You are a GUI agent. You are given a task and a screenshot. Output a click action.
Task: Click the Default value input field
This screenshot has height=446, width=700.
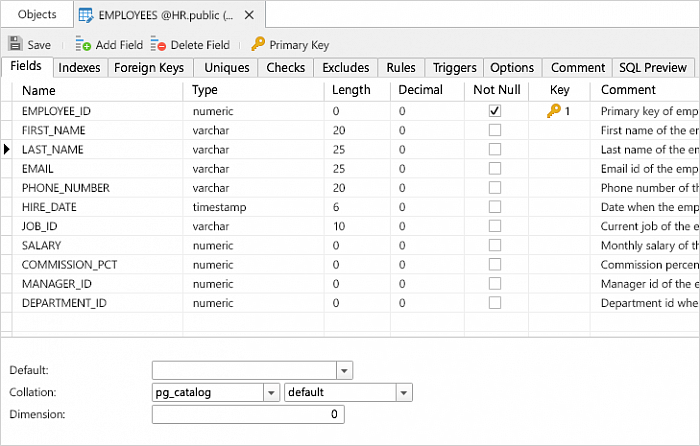244,371
